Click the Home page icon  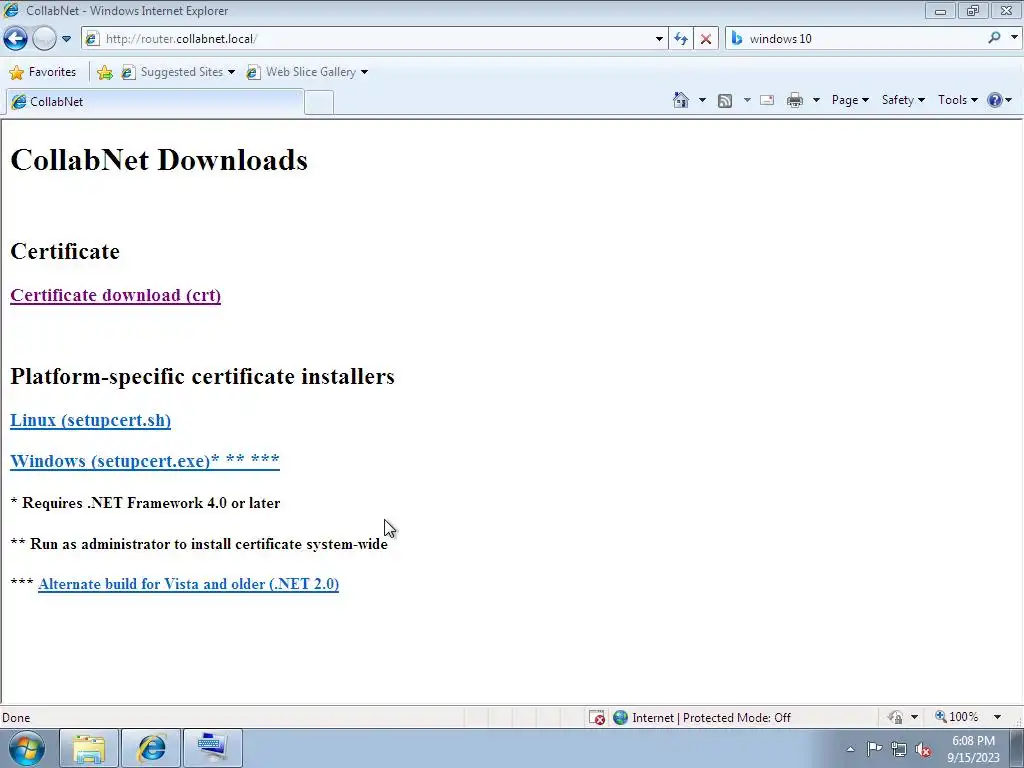pyautogui.click(x=680, y=100)
